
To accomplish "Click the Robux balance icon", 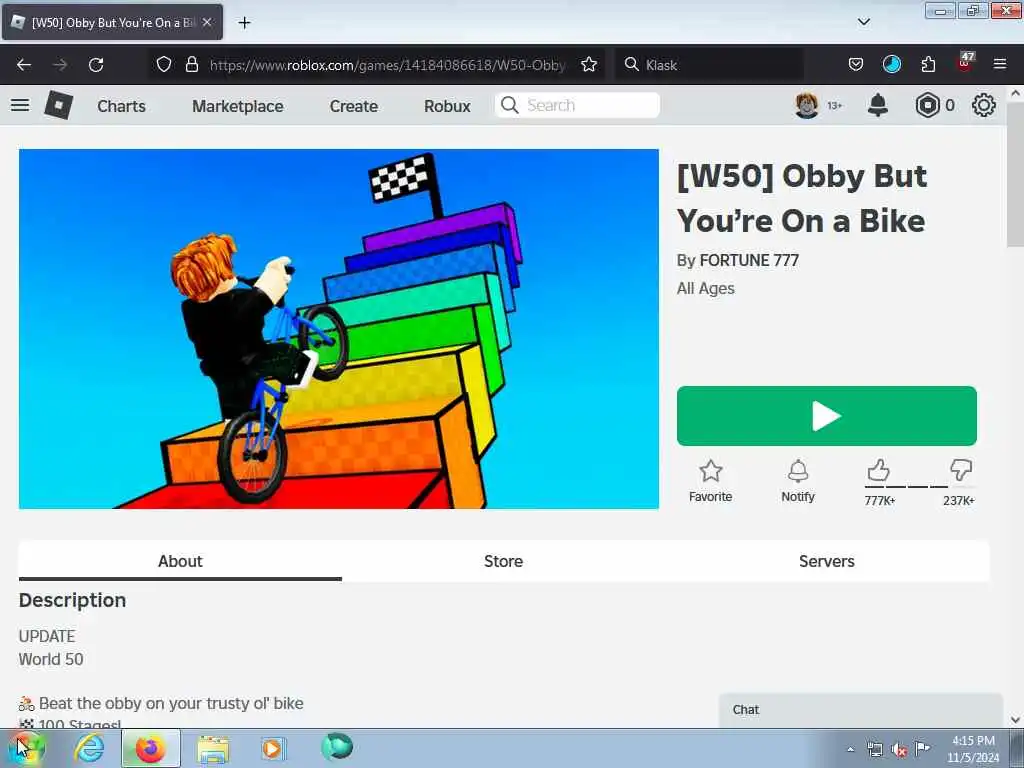I will pyautogui.click(x=927, y=105).
